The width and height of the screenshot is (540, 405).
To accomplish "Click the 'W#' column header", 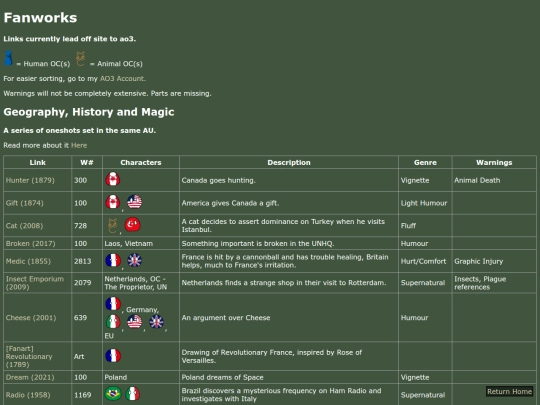I will 87,163.
